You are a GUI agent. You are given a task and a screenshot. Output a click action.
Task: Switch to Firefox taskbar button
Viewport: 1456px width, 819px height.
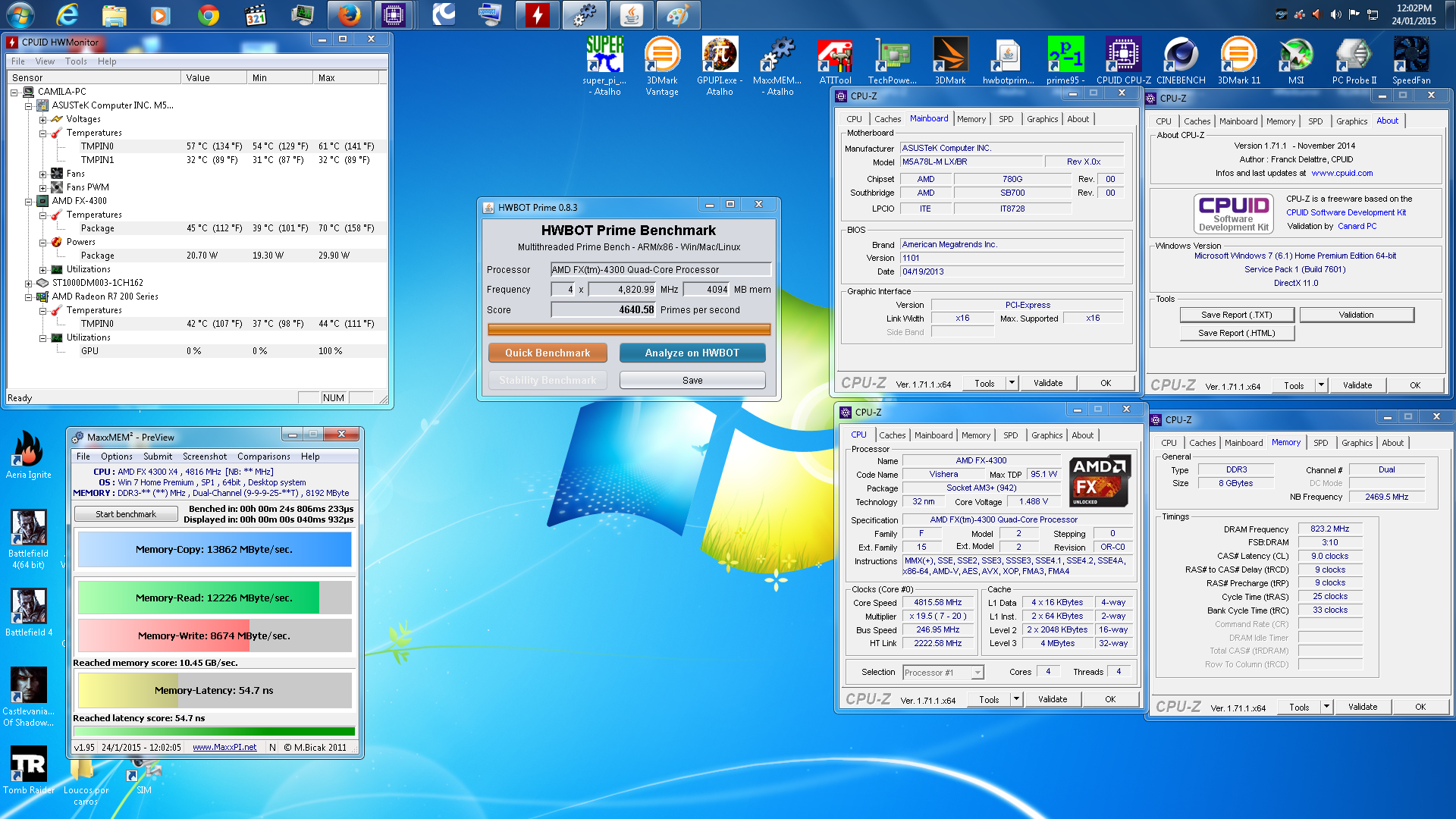point(349,14)
